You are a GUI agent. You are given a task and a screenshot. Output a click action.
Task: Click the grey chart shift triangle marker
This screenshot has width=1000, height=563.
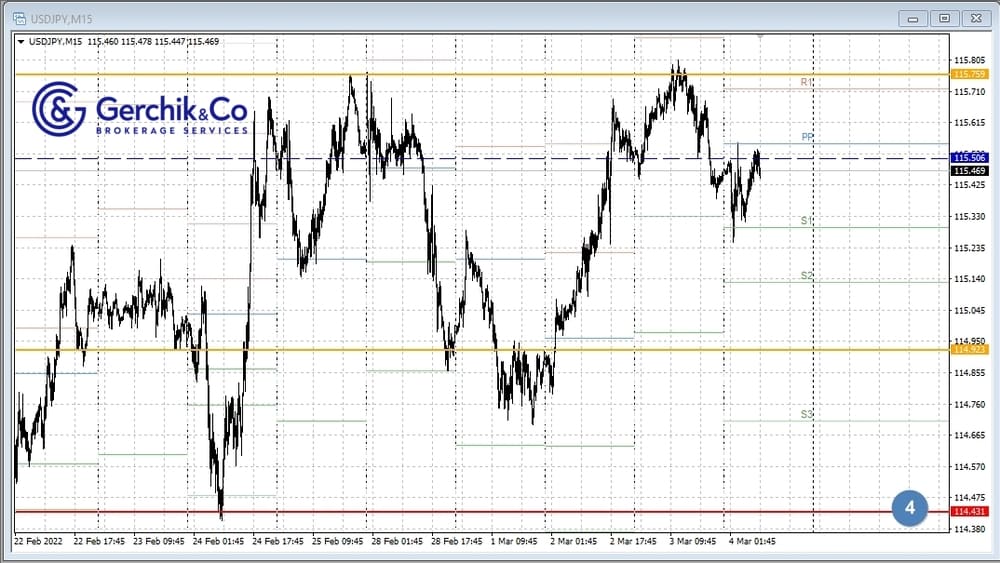761,36
